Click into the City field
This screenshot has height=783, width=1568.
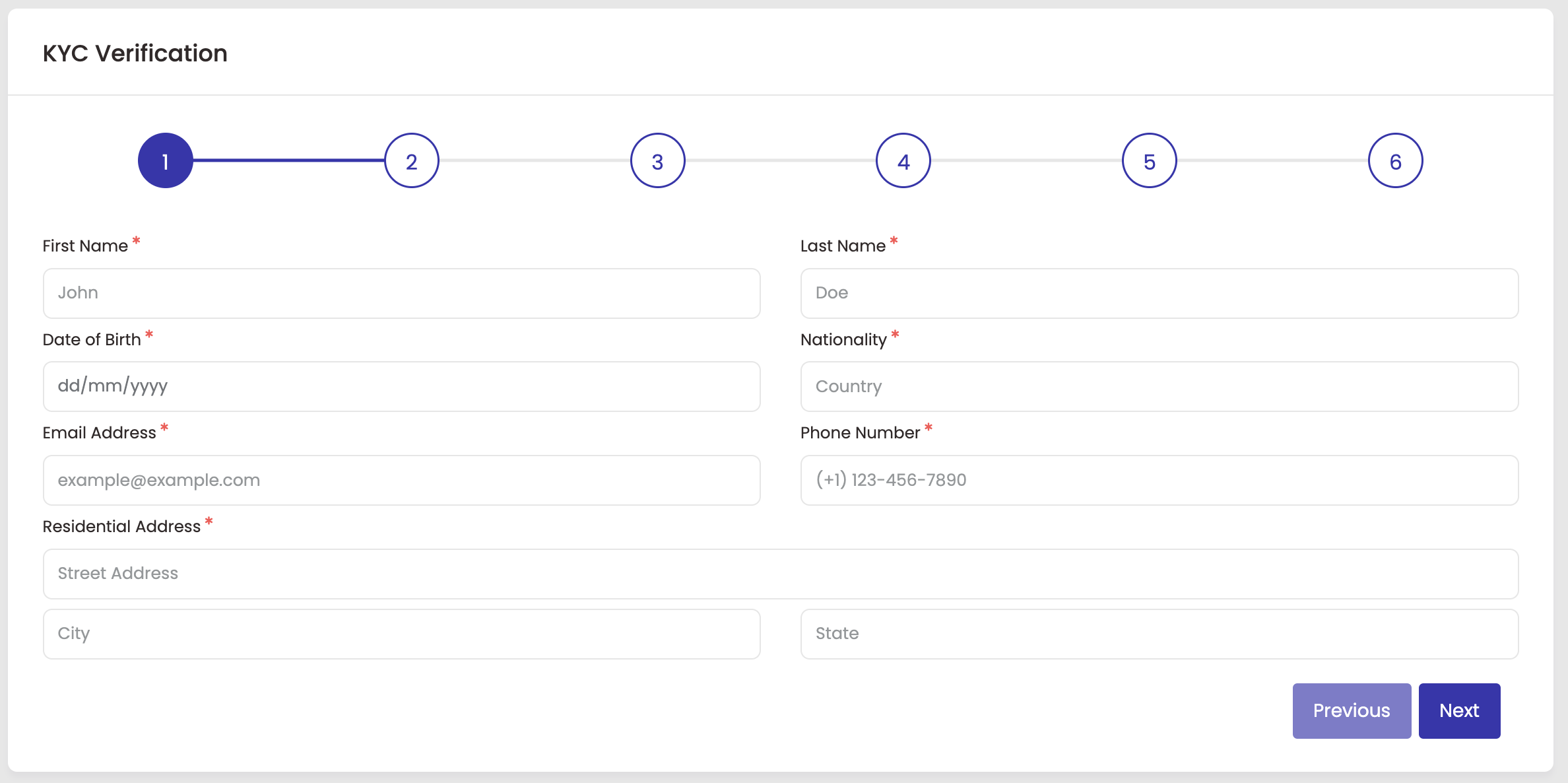(401, 634)
